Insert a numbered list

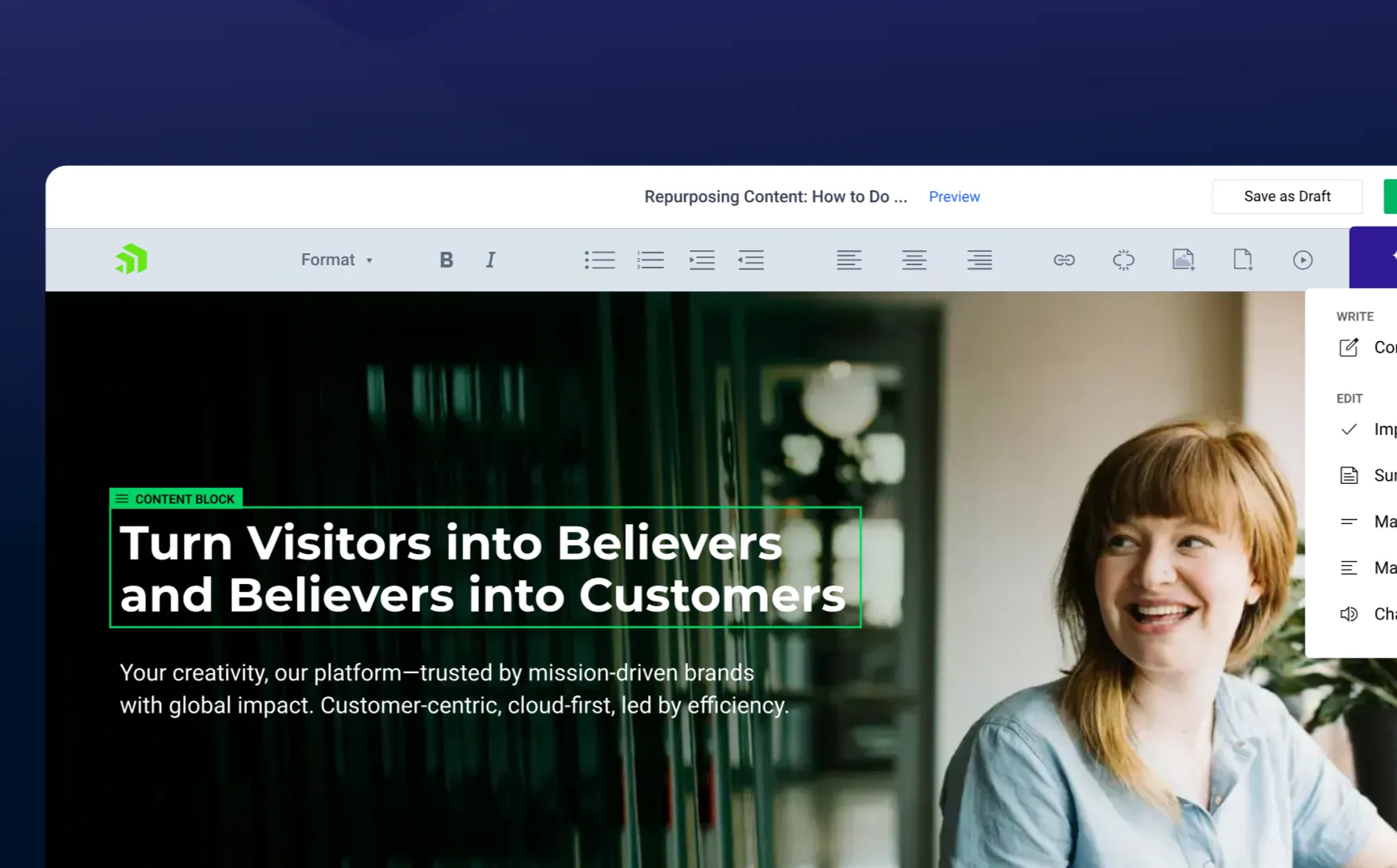coord(650,260)
